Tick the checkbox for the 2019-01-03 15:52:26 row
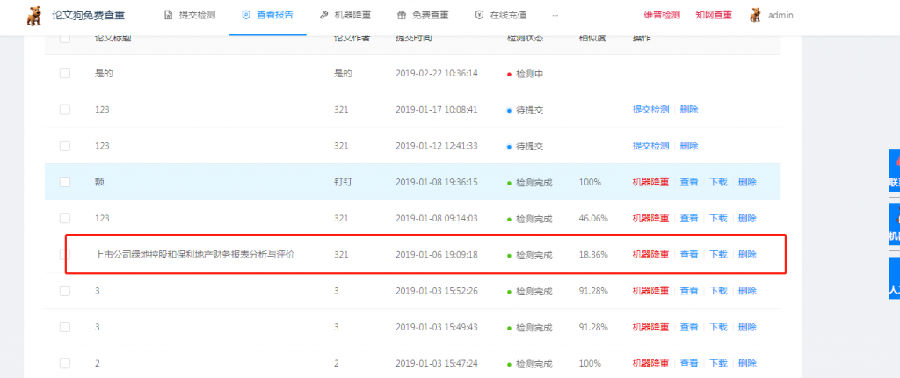Viewport: 900px width, 378px height. pyautogui.click(x=65, y=291)
